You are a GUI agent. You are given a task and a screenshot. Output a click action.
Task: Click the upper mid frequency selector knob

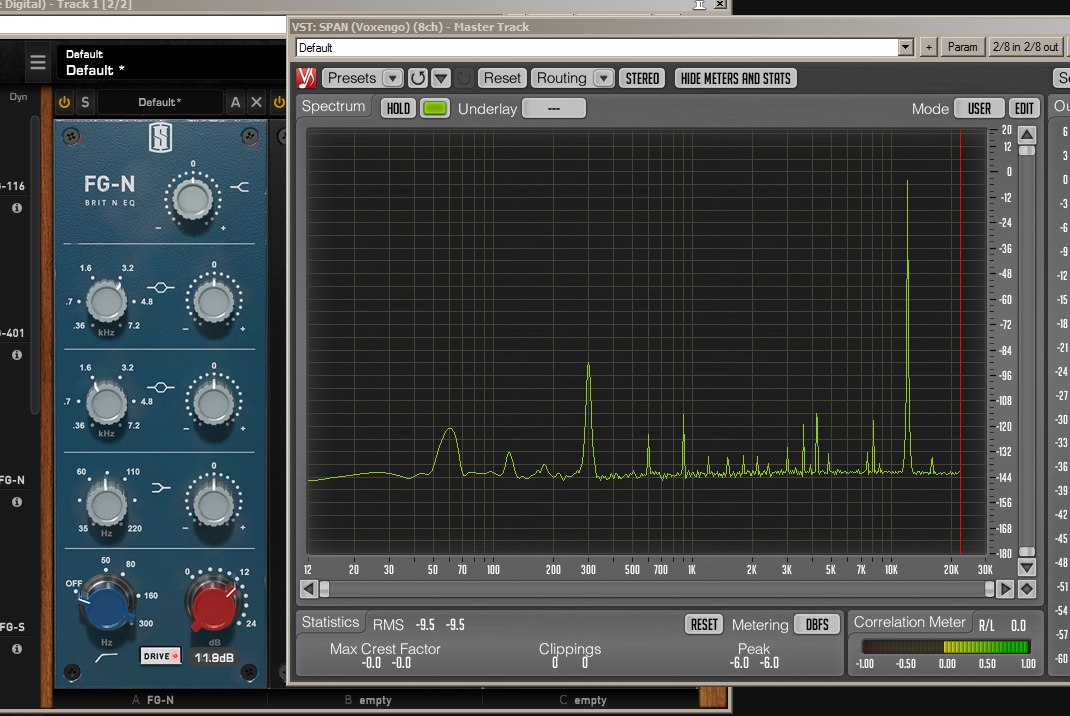coord(106,302)
